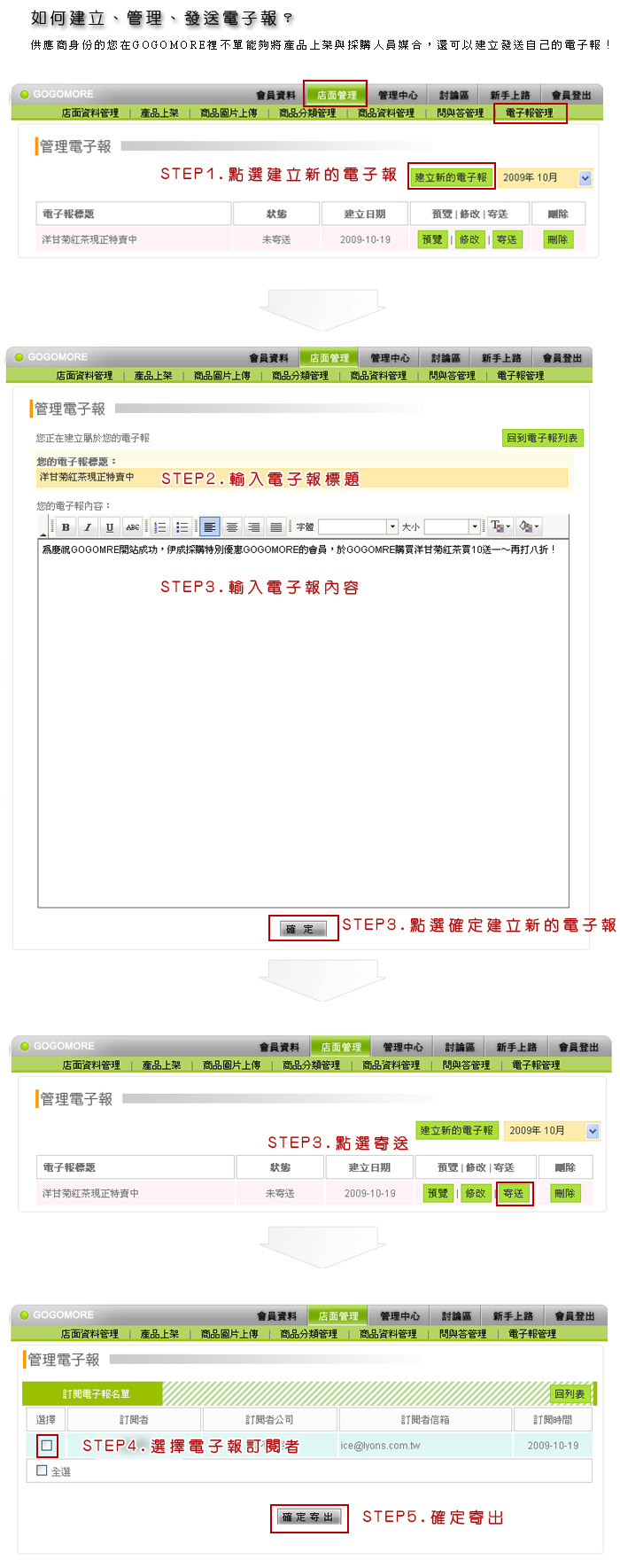Viewport: 620px width, 1568px height.
Task: Click the 回列表 button on subscriber list
Action: coord(570,1394)
